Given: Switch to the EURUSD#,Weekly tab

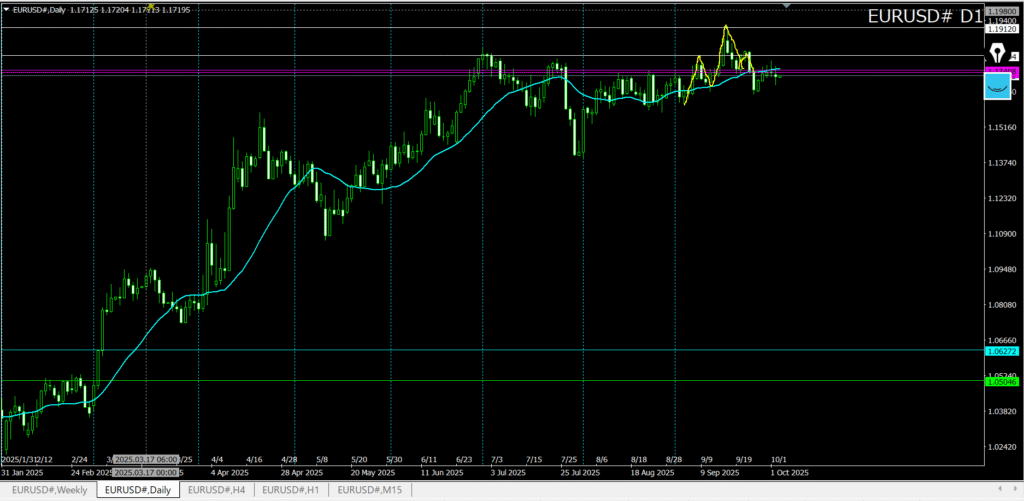Looking at the screenshot, I should pyautogui.click(x=48, y=489).
